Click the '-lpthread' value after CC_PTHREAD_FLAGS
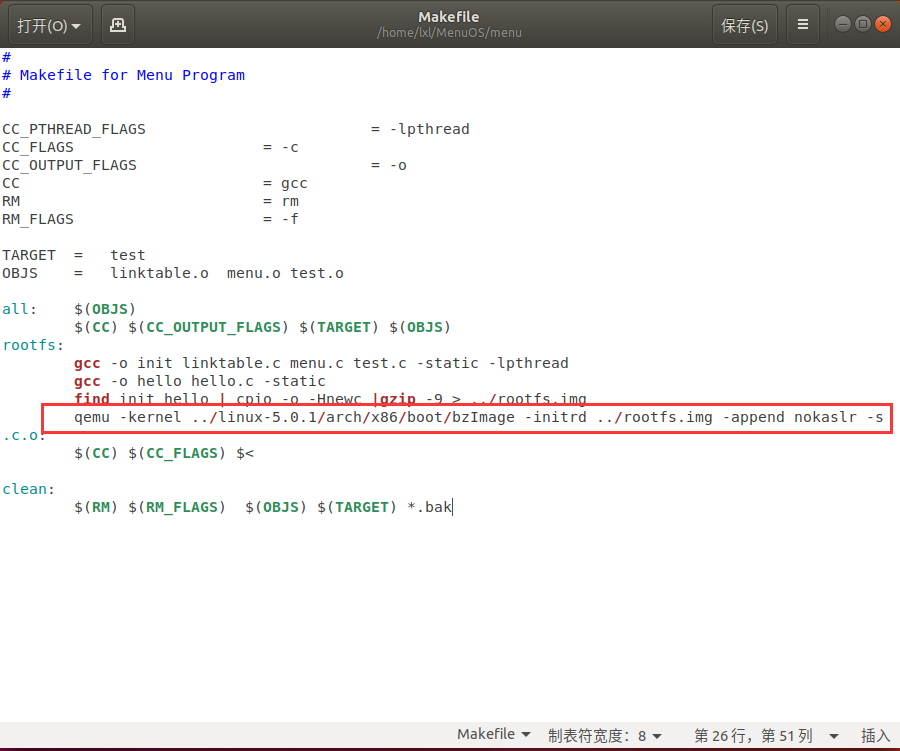The width and height of the screenshot is (900, 751). (429, 129)
